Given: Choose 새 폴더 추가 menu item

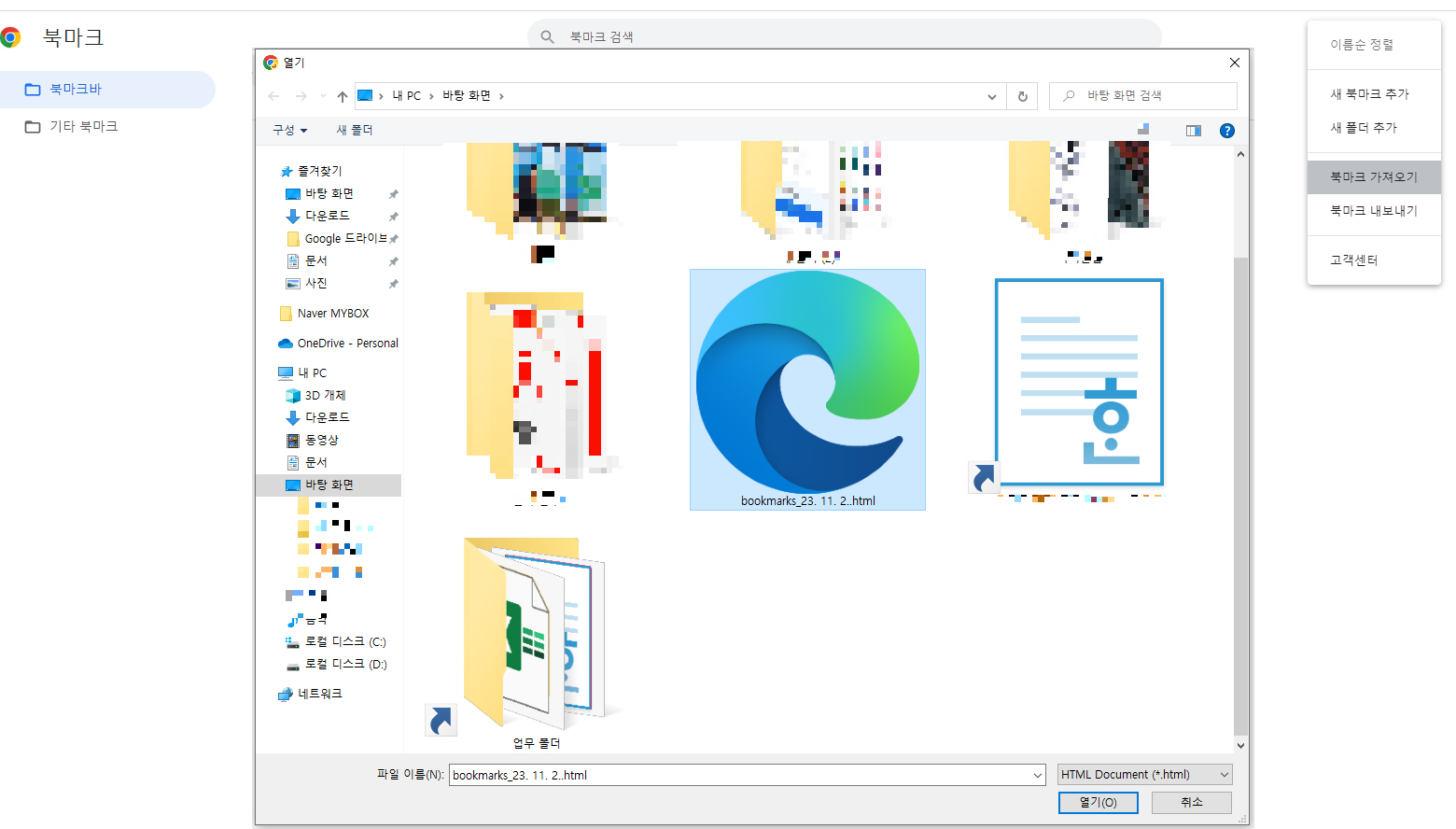Looking at the screenshot, I should [x=1374, y=128].
